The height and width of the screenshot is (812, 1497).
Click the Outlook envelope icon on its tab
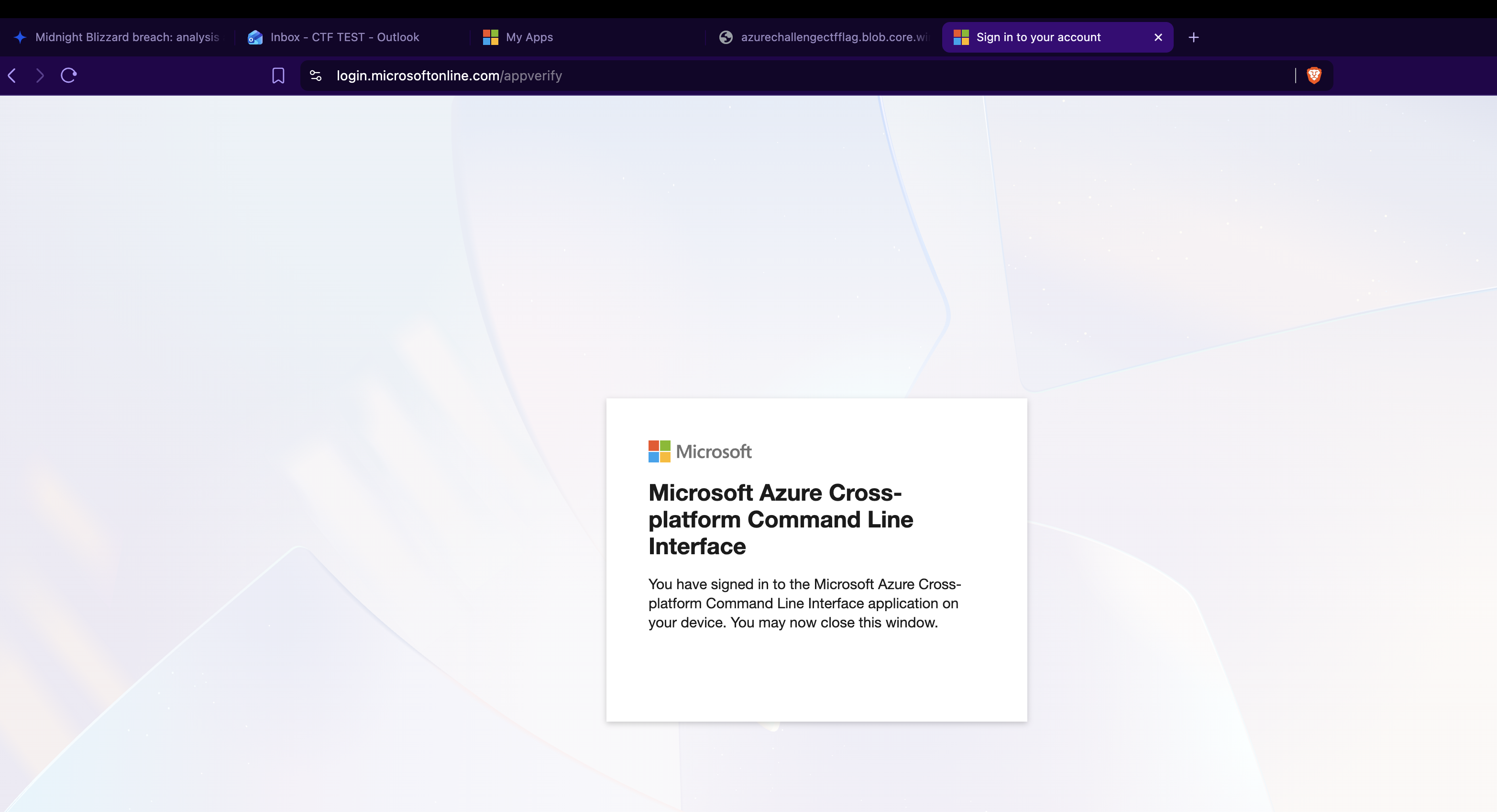255,37
